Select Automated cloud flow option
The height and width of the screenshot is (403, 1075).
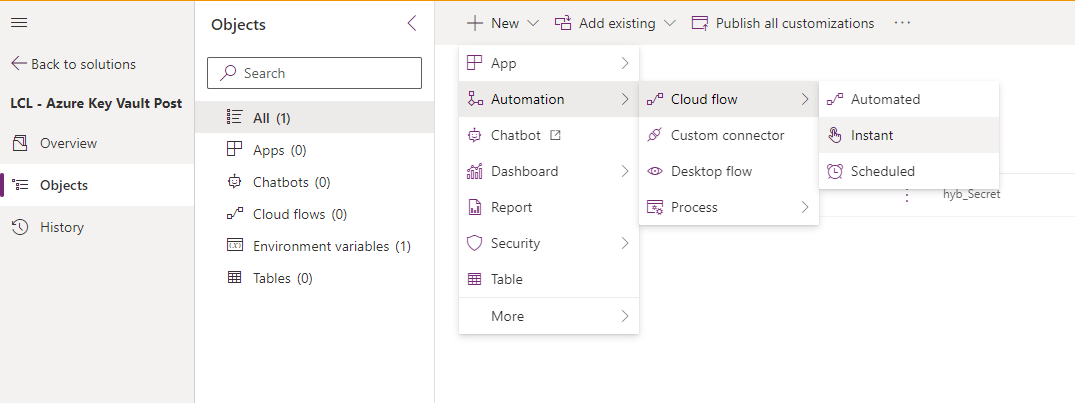885,99
